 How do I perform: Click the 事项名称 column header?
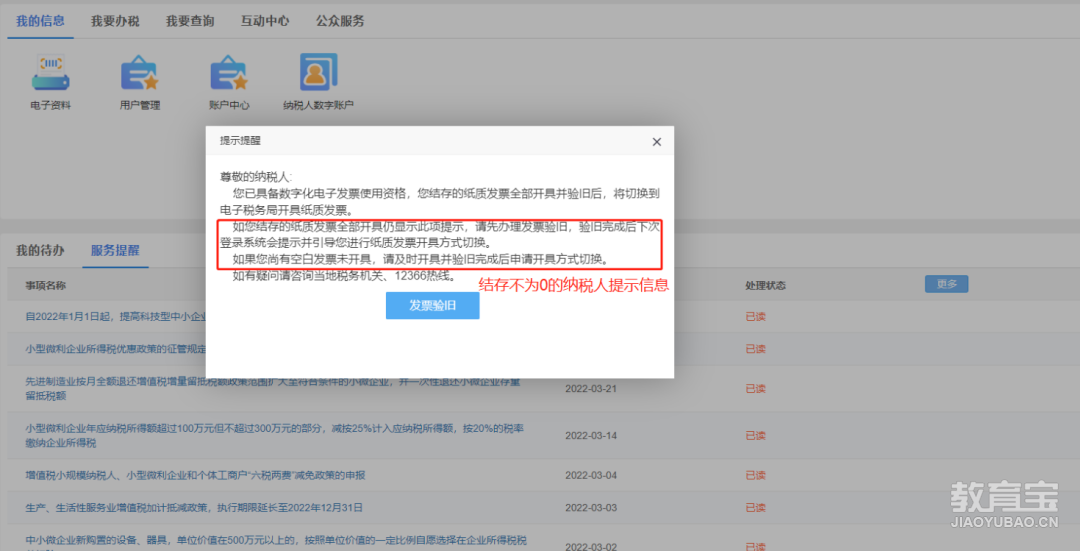point(45,285)
